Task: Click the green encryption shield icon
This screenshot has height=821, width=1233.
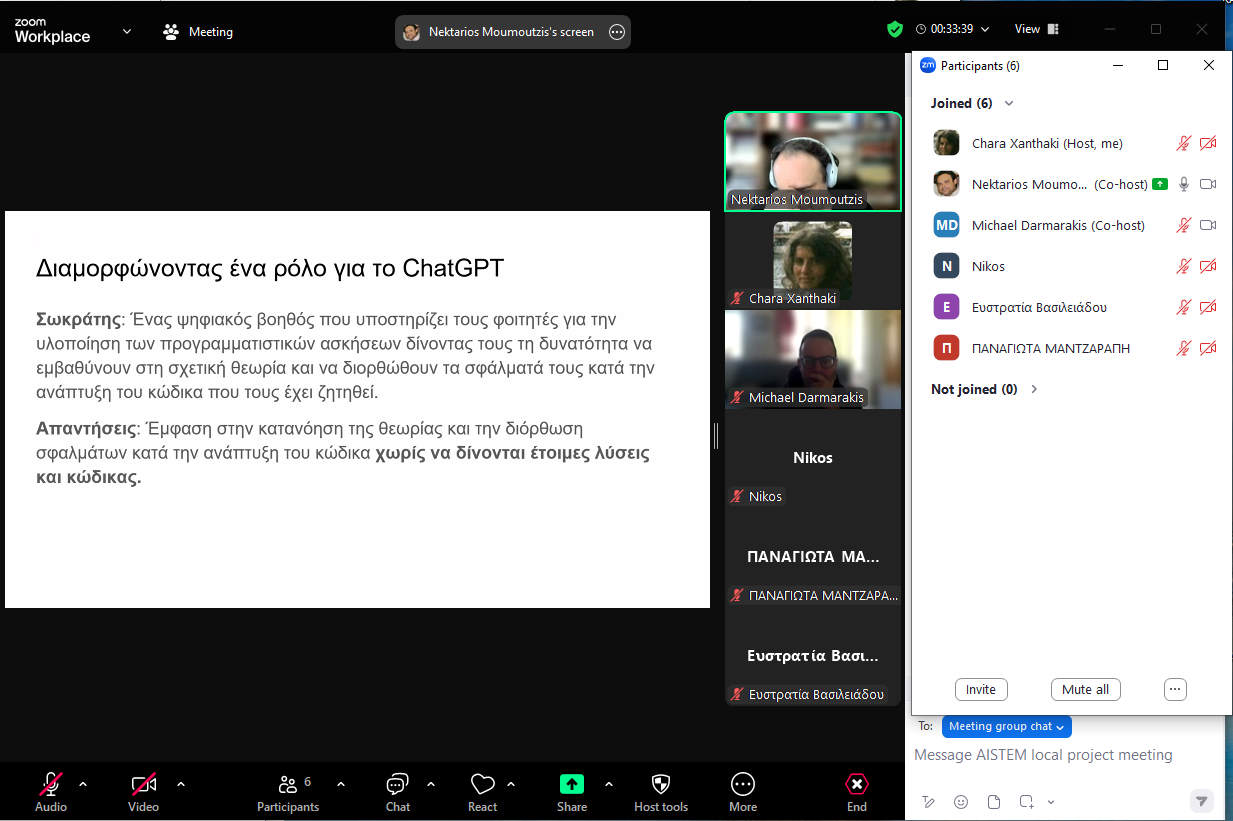Action: pyautogui.click(x=895, y=29)
